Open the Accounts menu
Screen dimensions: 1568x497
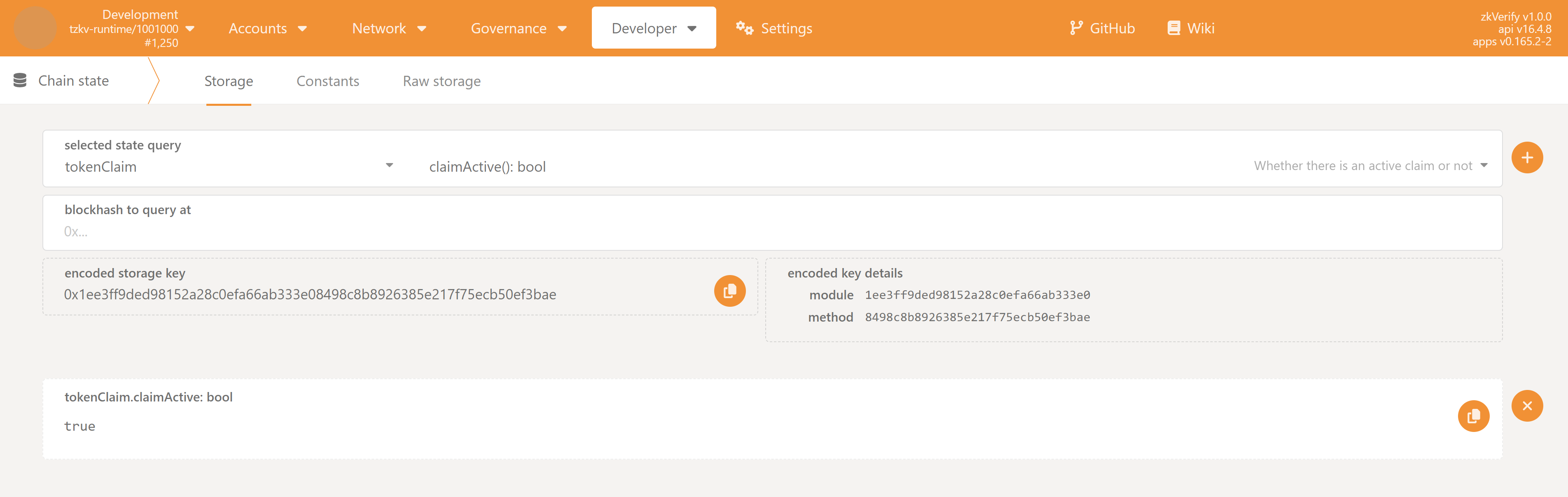coord(267,28)
